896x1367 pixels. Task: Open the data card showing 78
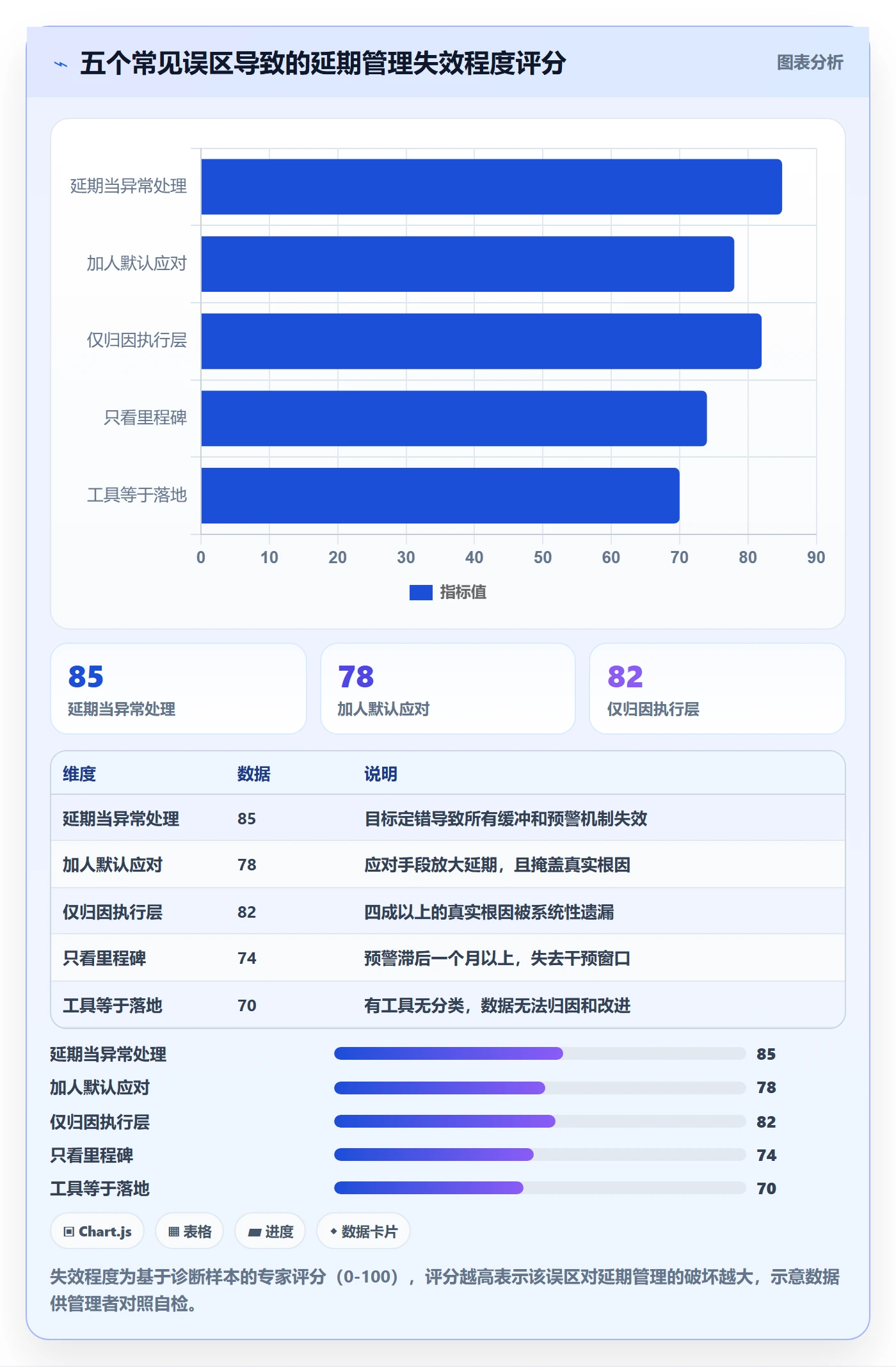pyautogui.click(x=448, y=689)
